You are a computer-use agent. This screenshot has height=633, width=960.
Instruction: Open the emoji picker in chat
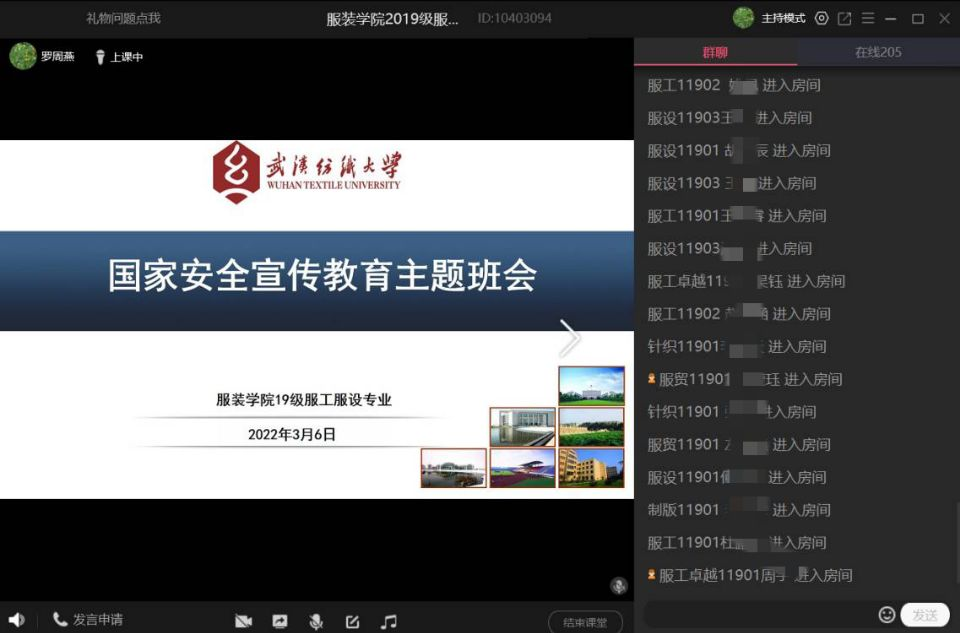click(886, 614)
